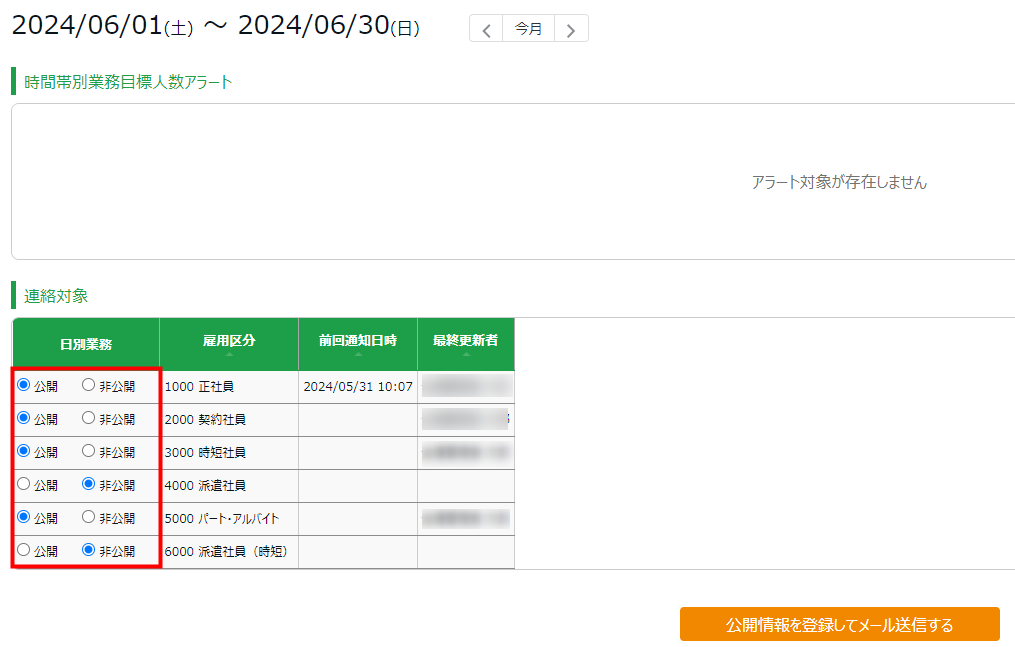Click 公開情報を登録してメール送信する button
The image size is (1015, 647).
[x=839, y=625]
